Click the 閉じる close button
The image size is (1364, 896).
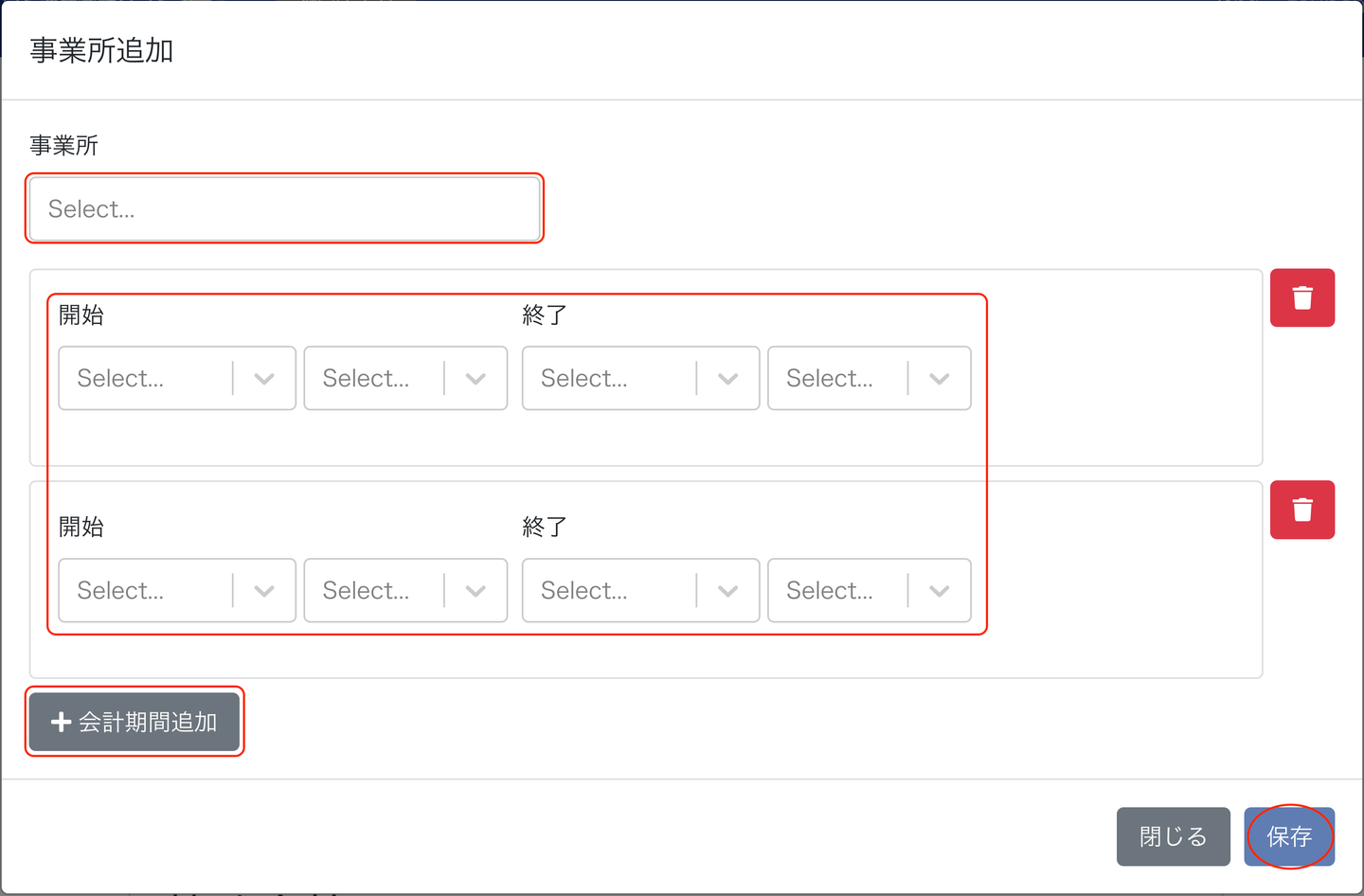tap(1173, 836)
